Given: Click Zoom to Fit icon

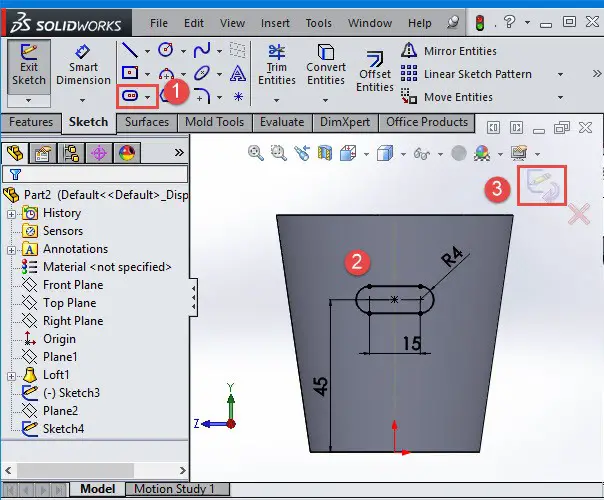Looking at the screenshot, I should click(x=256, y=153).
